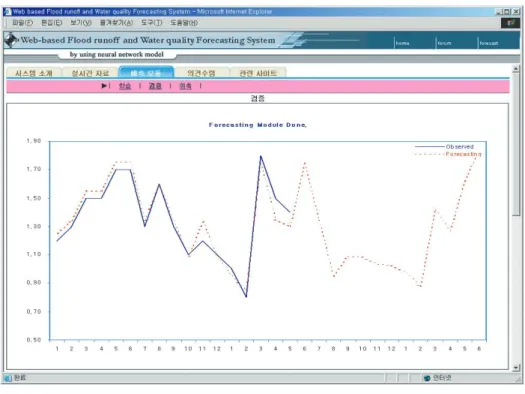Click the 0.90 y-axis label
This screenshot has height=394, width=525.
point(34,283)
